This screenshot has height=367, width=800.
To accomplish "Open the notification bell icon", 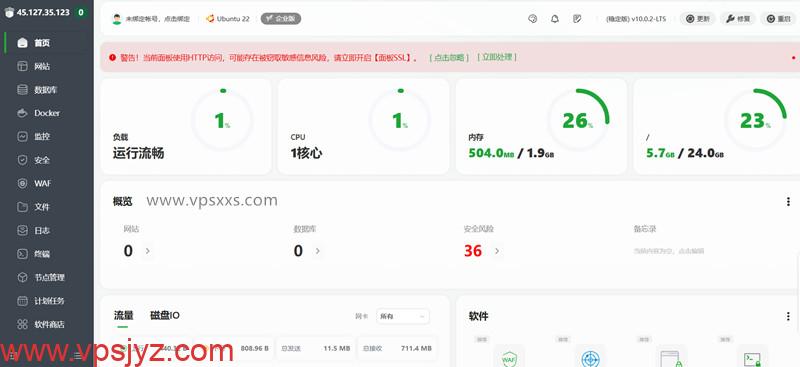I will point(555,19).
